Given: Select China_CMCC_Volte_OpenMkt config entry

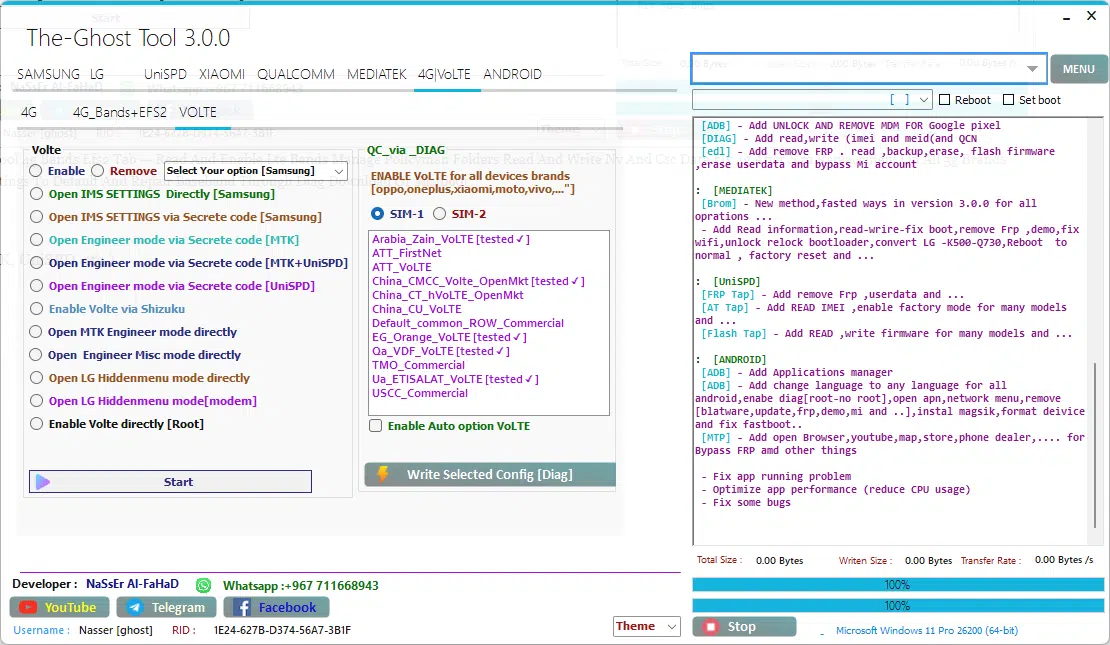Looking at the screenshot, I should click(478, 281).
